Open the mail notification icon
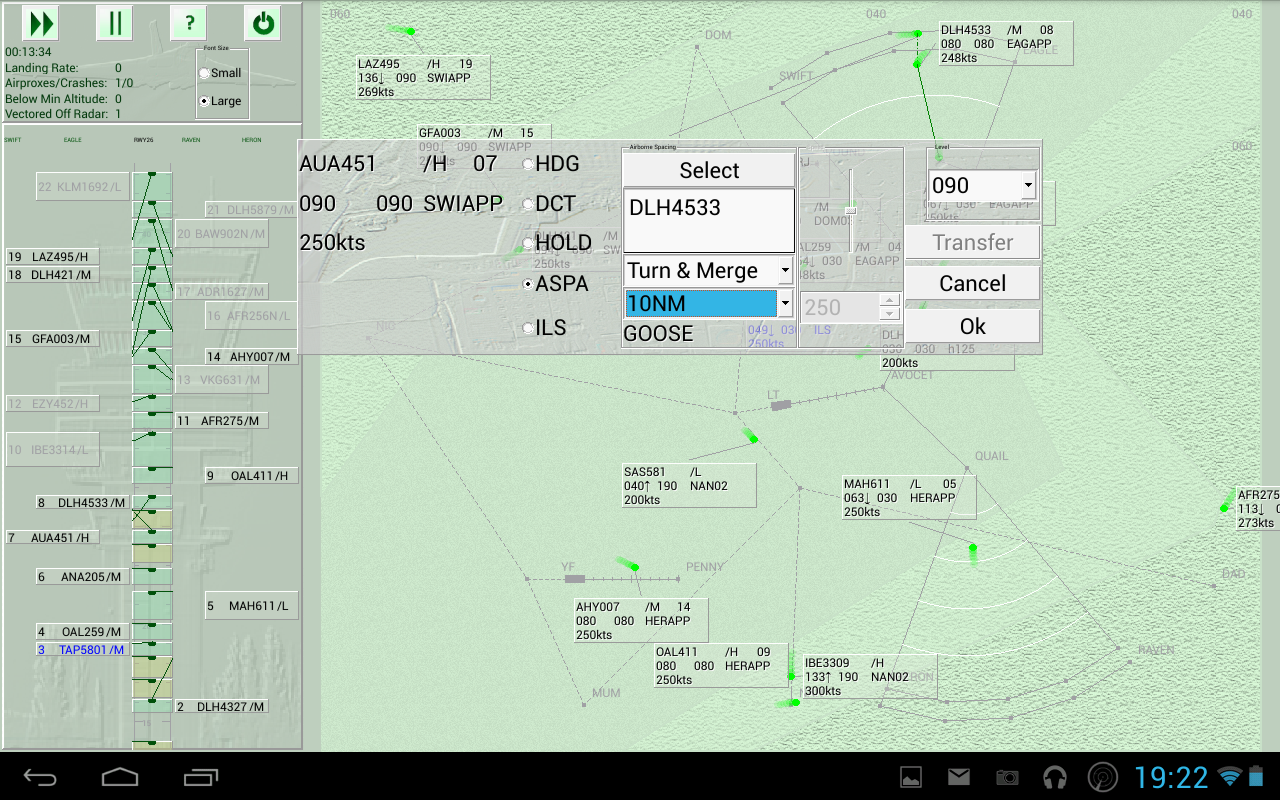Viewport: 1280px width, 800px height. pyautogui.click(x=959, y=777)
